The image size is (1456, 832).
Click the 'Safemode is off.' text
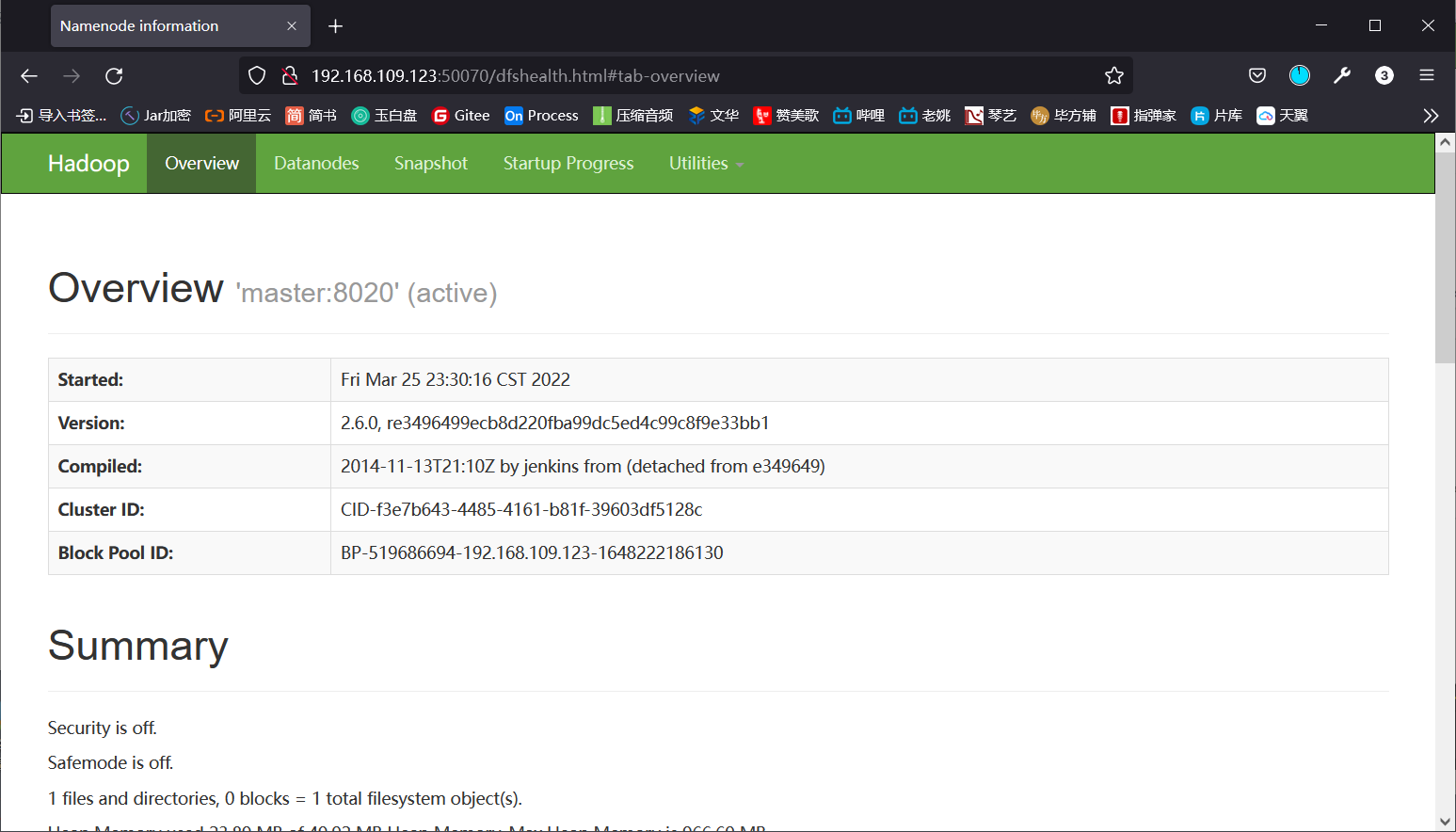point(111,763)
